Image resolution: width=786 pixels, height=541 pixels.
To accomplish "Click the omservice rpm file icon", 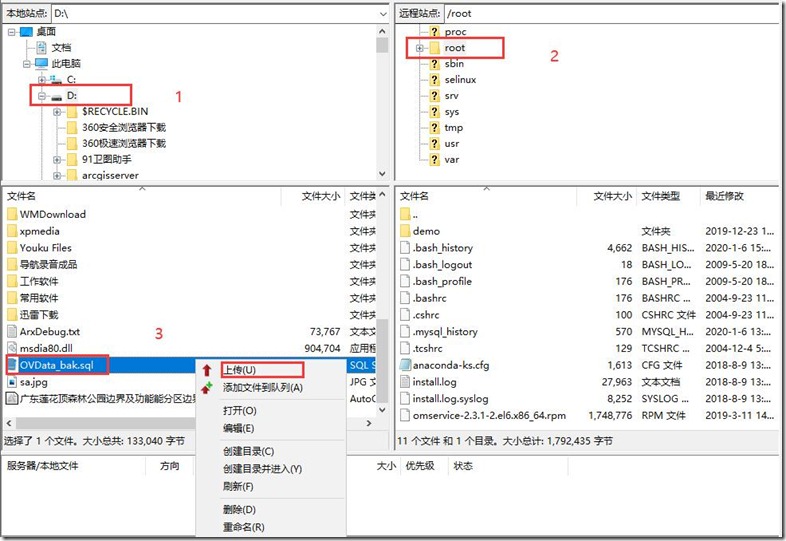I will [403, 416].
